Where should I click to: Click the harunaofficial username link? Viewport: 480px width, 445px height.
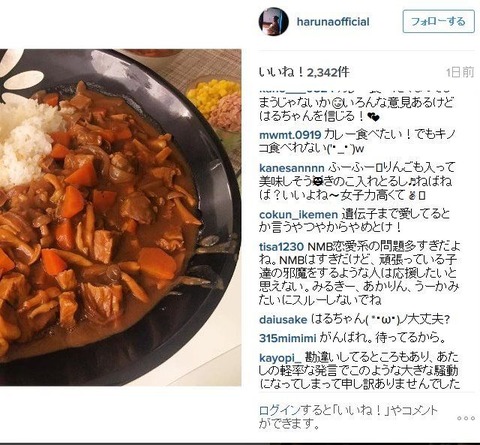pyautogui.click(x=333, y=22)
